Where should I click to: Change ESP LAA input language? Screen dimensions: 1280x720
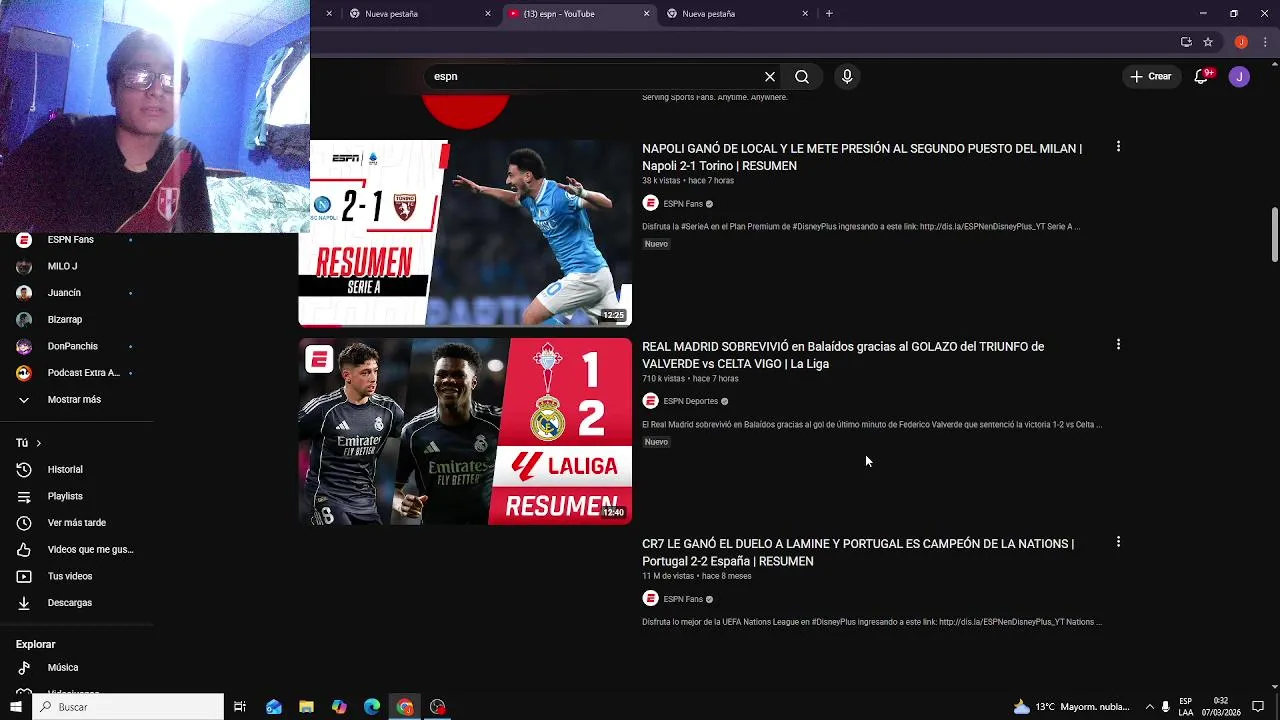tap(1185, 707)
